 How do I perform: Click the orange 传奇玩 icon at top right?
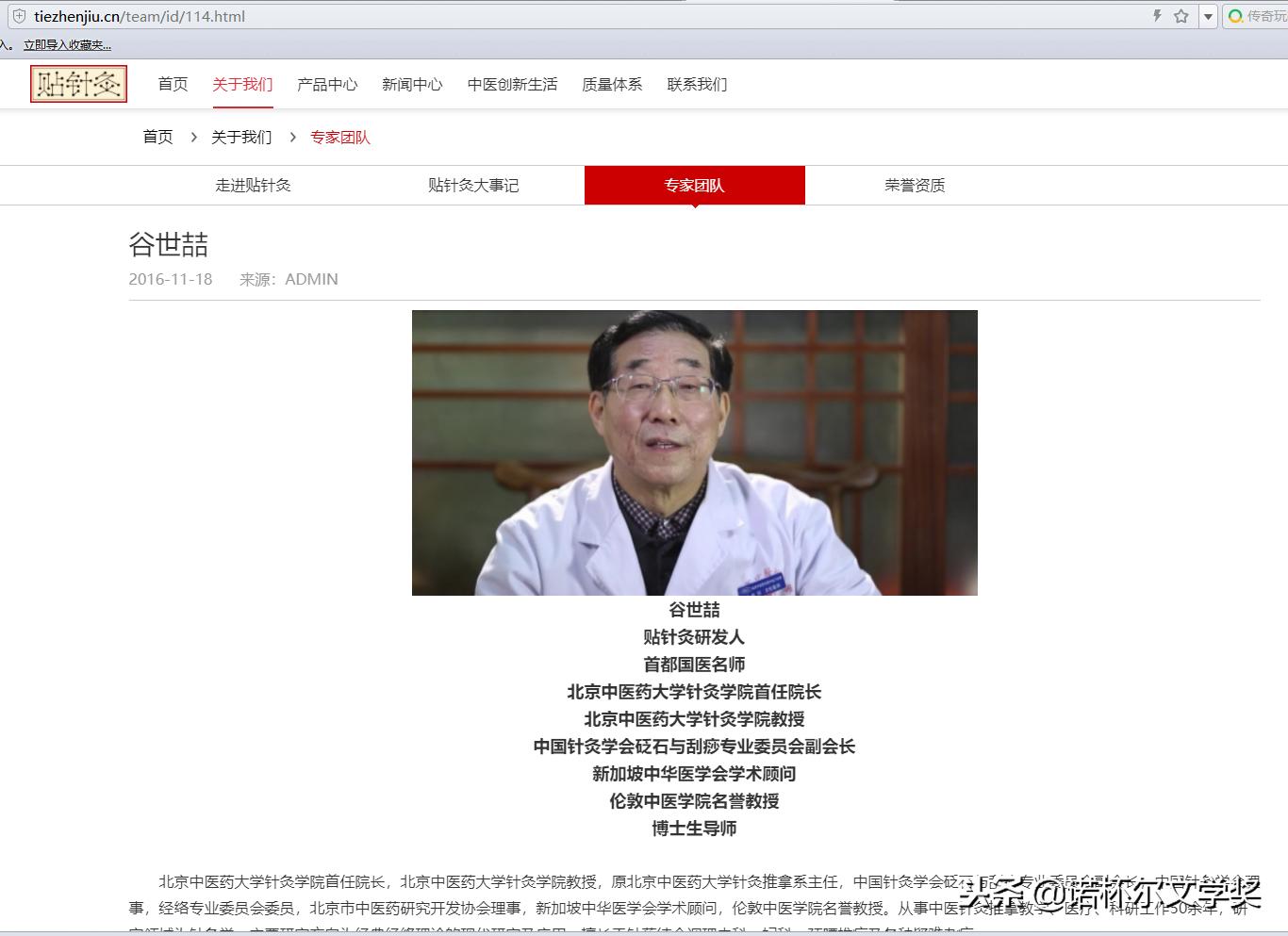[x=1234, y=16]
